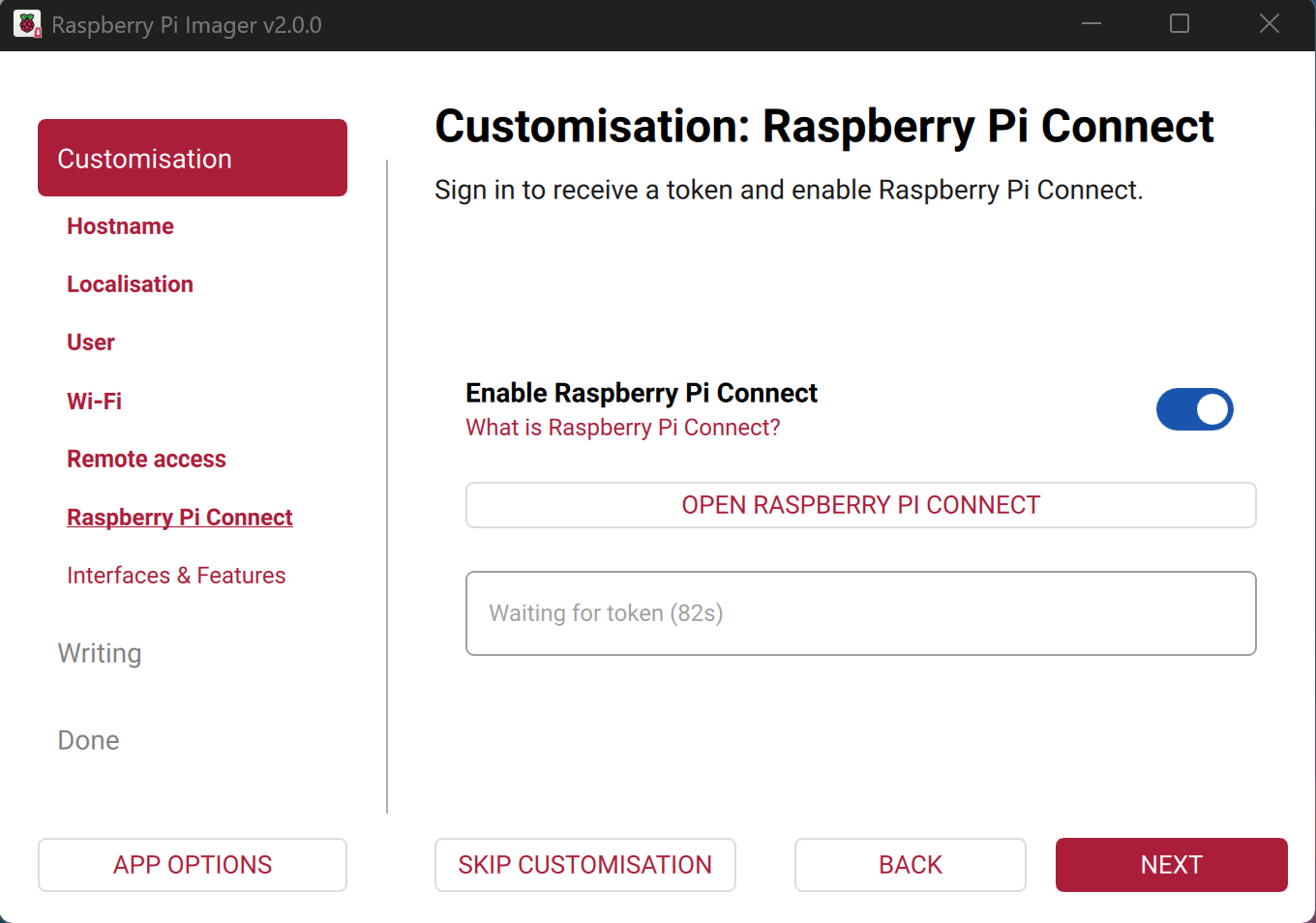The height and width of the screenshot is (923, 1316).
Task: Open the User configuration section
Action: pos(90,342)
